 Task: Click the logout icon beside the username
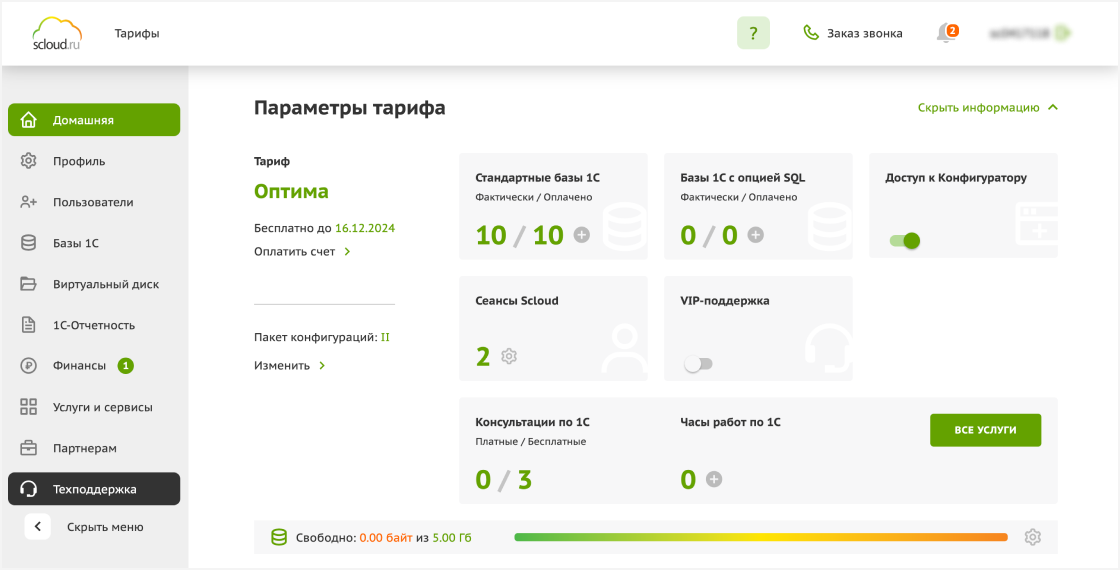(x=1065, y=33)
